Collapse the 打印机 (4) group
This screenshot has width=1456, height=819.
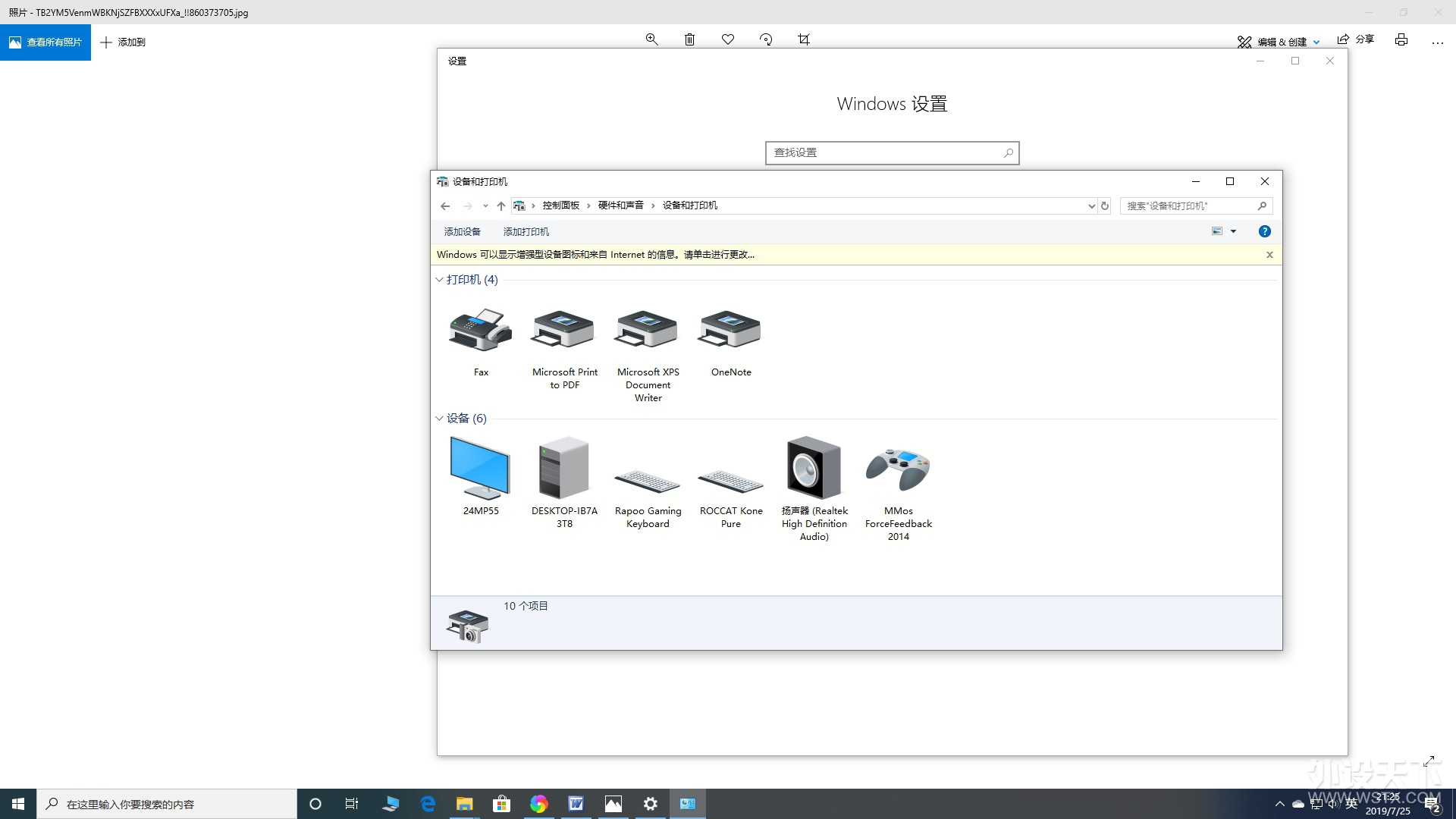coord(439,280)
